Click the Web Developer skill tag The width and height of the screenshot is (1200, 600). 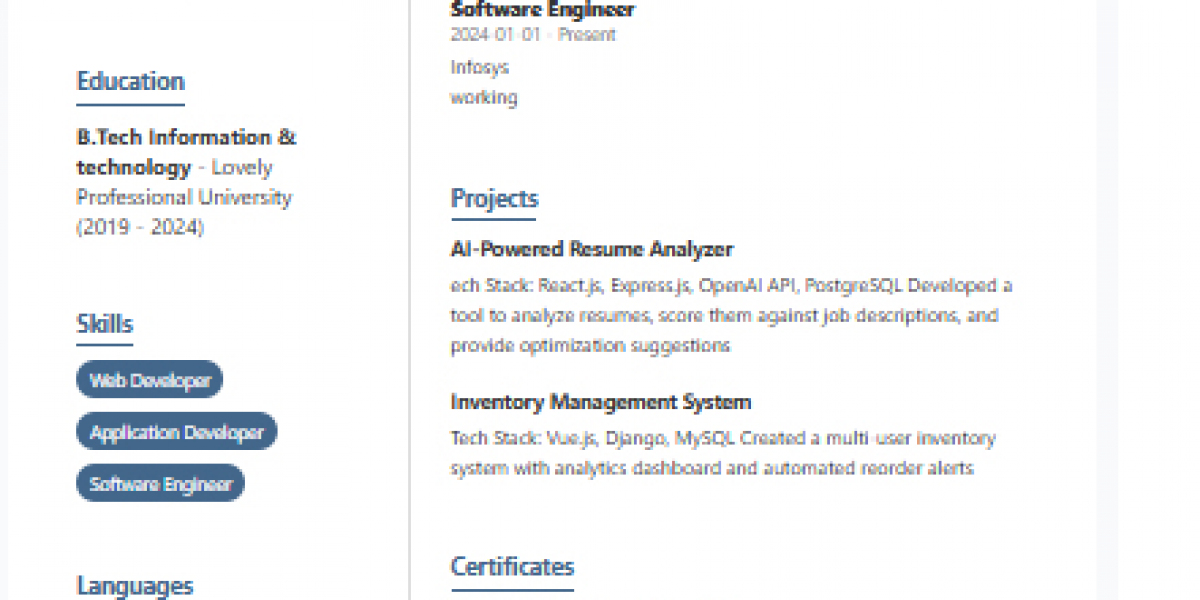point(150,380)
